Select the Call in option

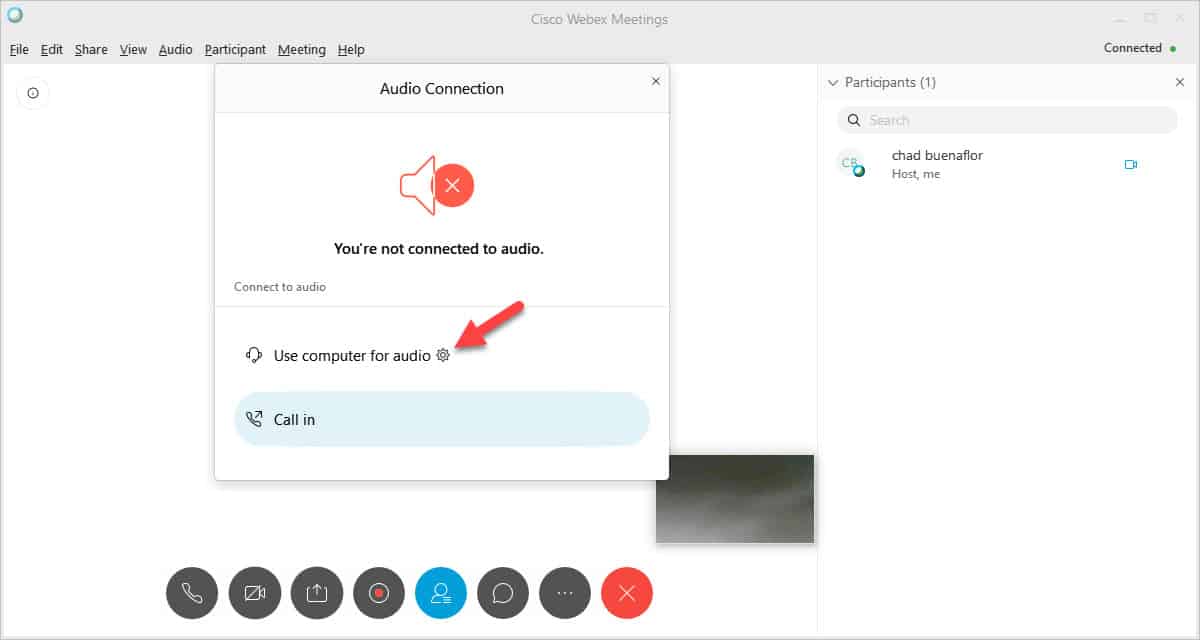point(442,419)
